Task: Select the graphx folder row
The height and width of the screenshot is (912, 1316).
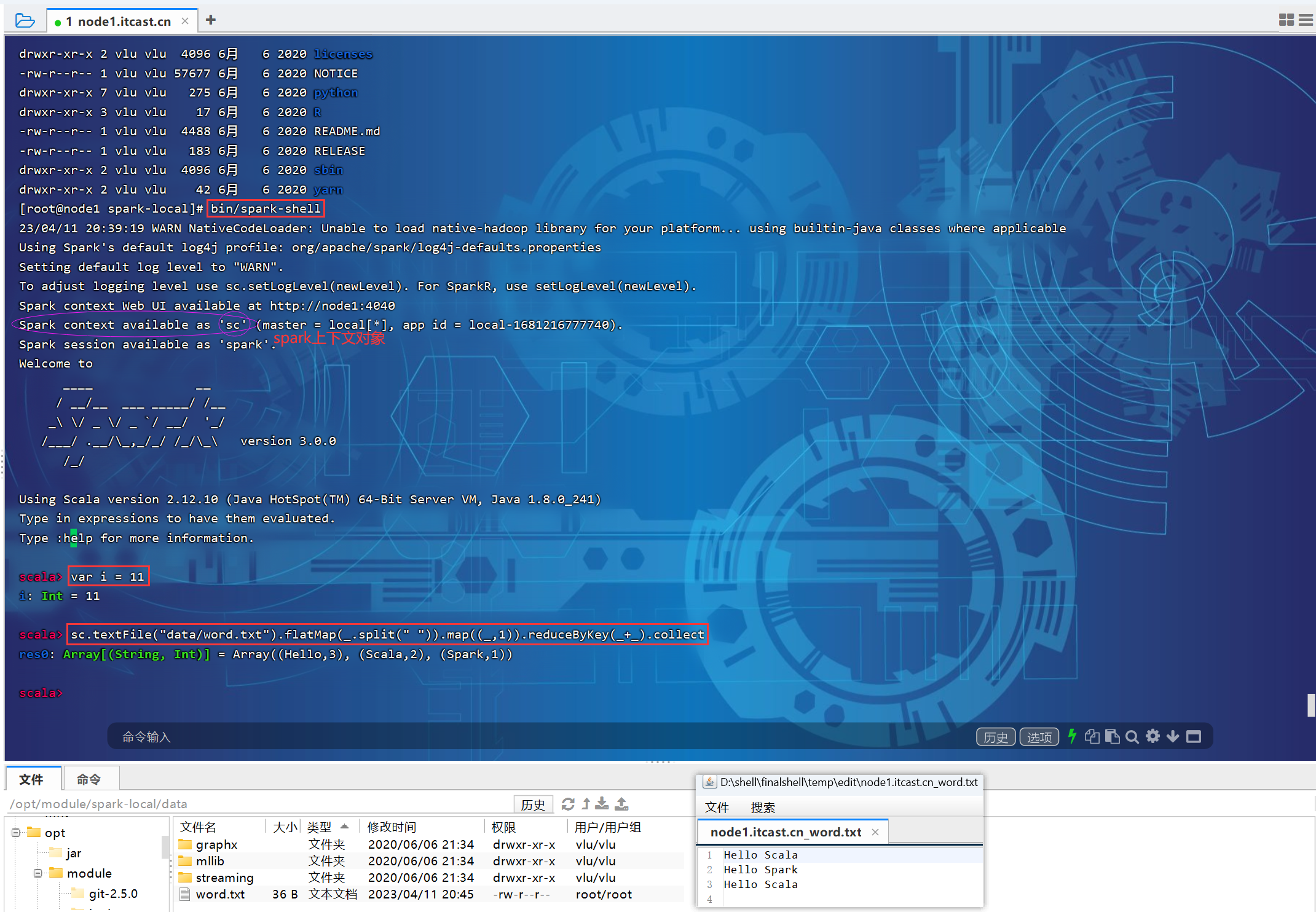Action: click(x=430, y=844)
